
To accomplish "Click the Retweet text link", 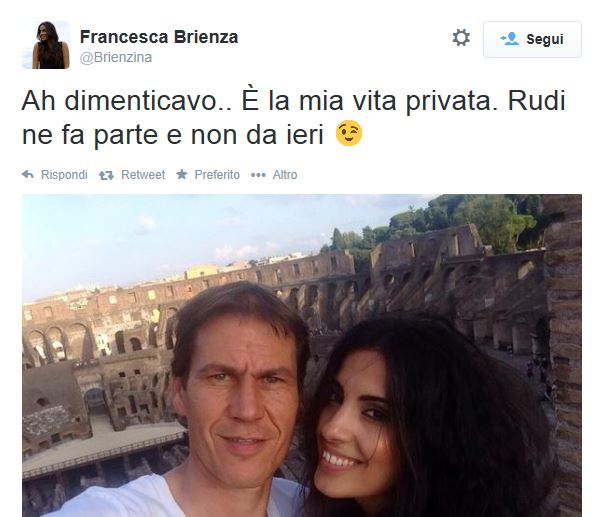I will pos(143,175).
